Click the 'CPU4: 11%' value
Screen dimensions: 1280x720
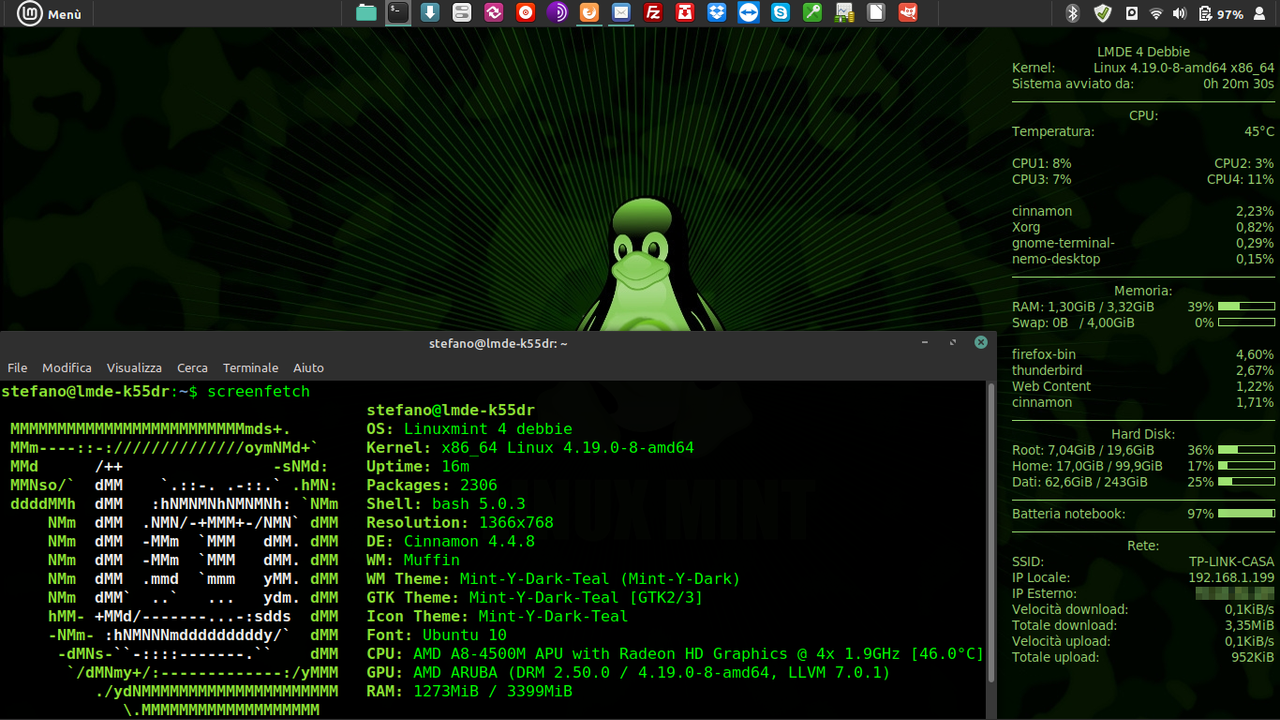[1240, 180]
